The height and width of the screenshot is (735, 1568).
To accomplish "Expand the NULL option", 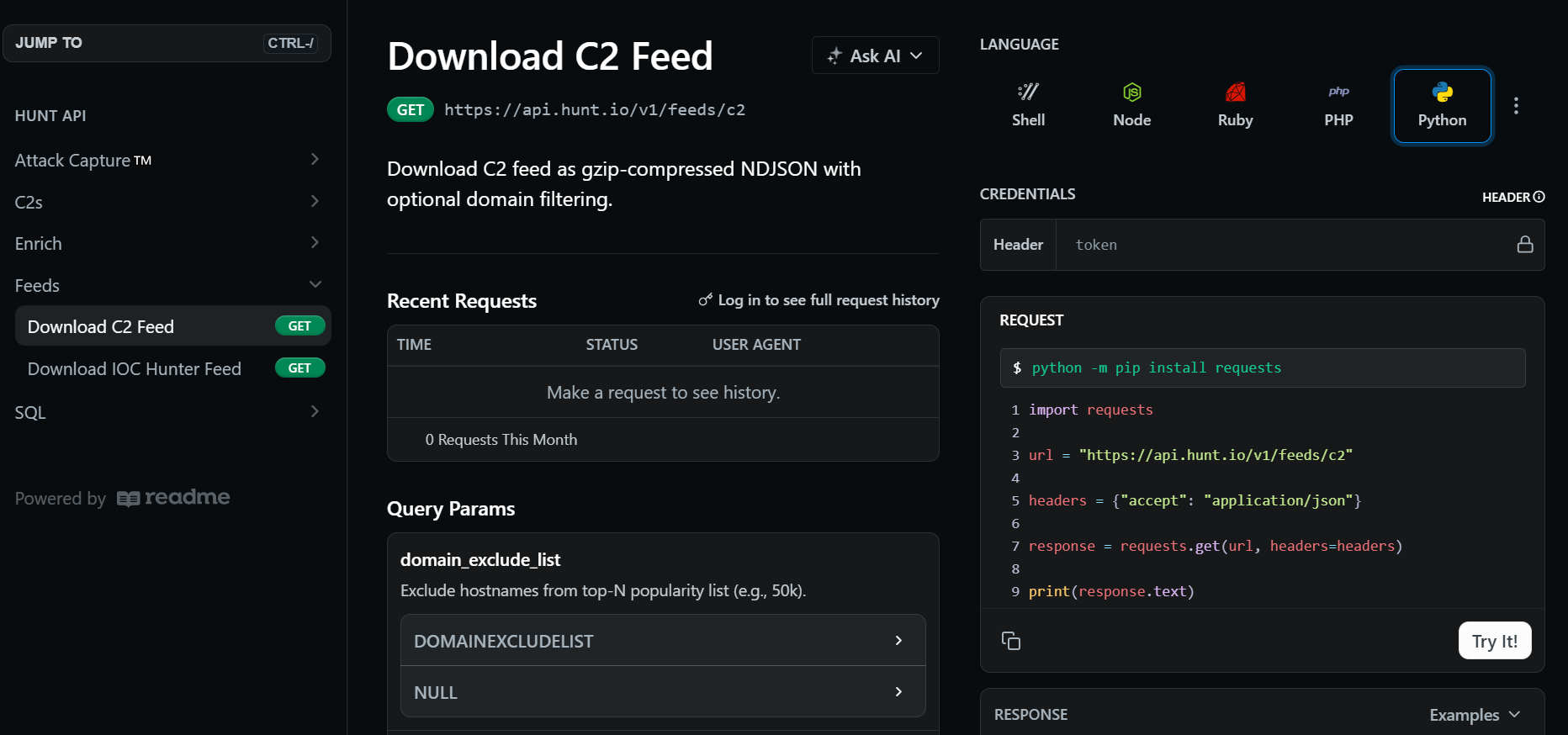I will 663,692.
